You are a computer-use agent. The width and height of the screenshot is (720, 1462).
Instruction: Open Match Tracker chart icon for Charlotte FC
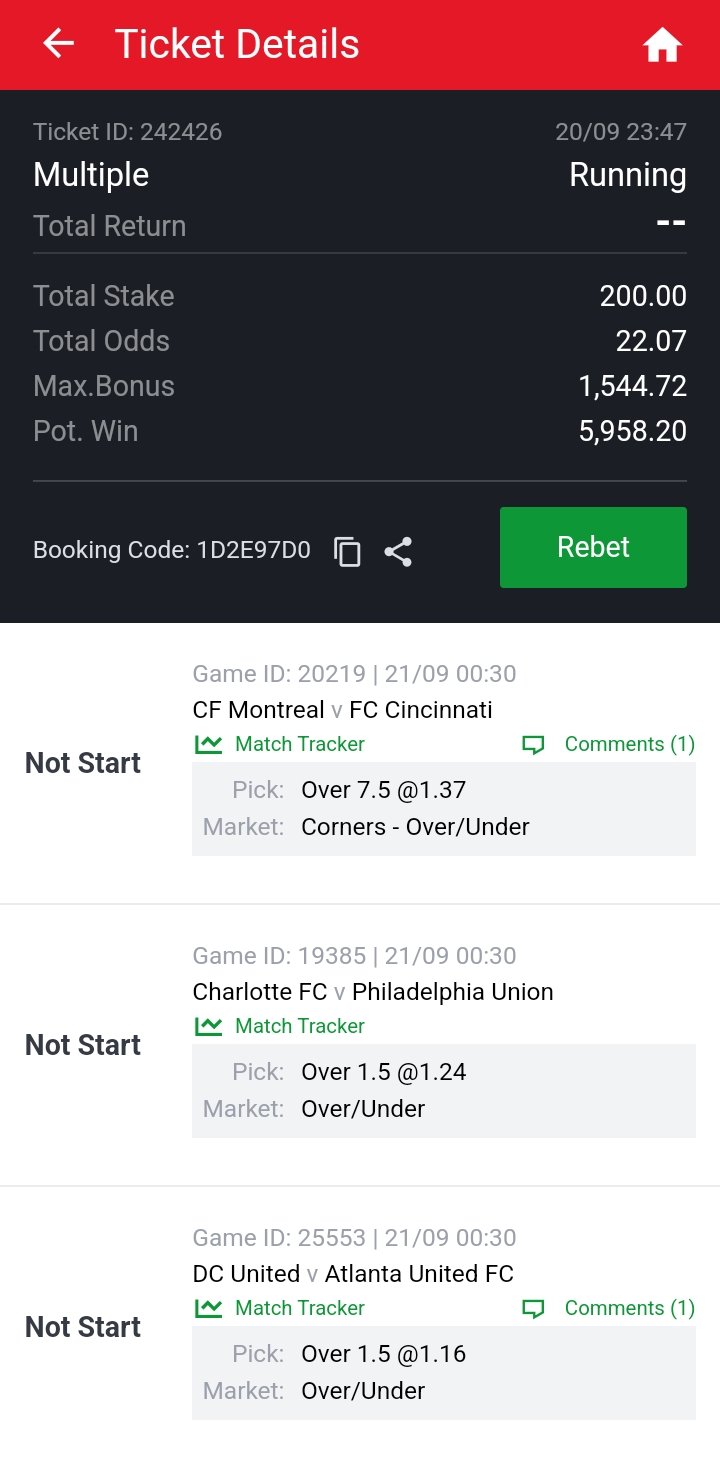(208, 1026)
